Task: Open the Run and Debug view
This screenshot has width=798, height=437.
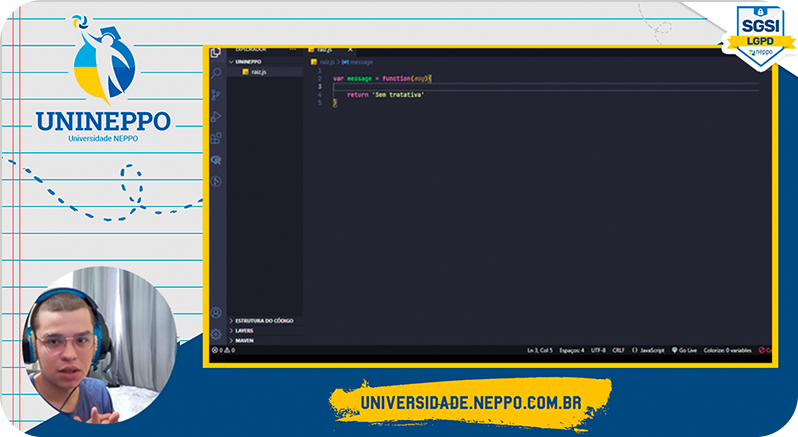Action: [216, 116]
